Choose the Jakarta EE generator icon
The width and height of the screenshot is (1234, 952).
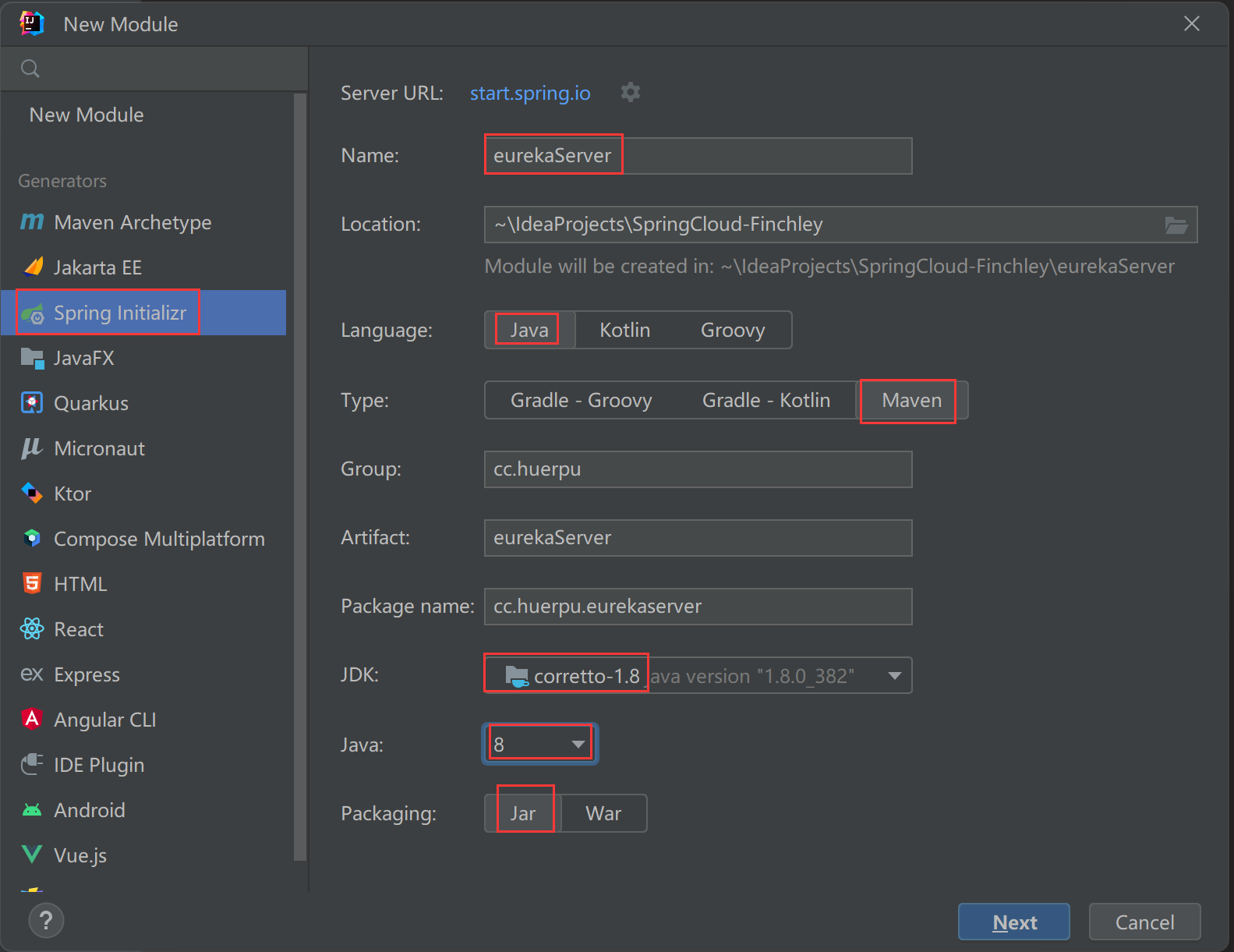pyautogui.click(x=33, y=267)
